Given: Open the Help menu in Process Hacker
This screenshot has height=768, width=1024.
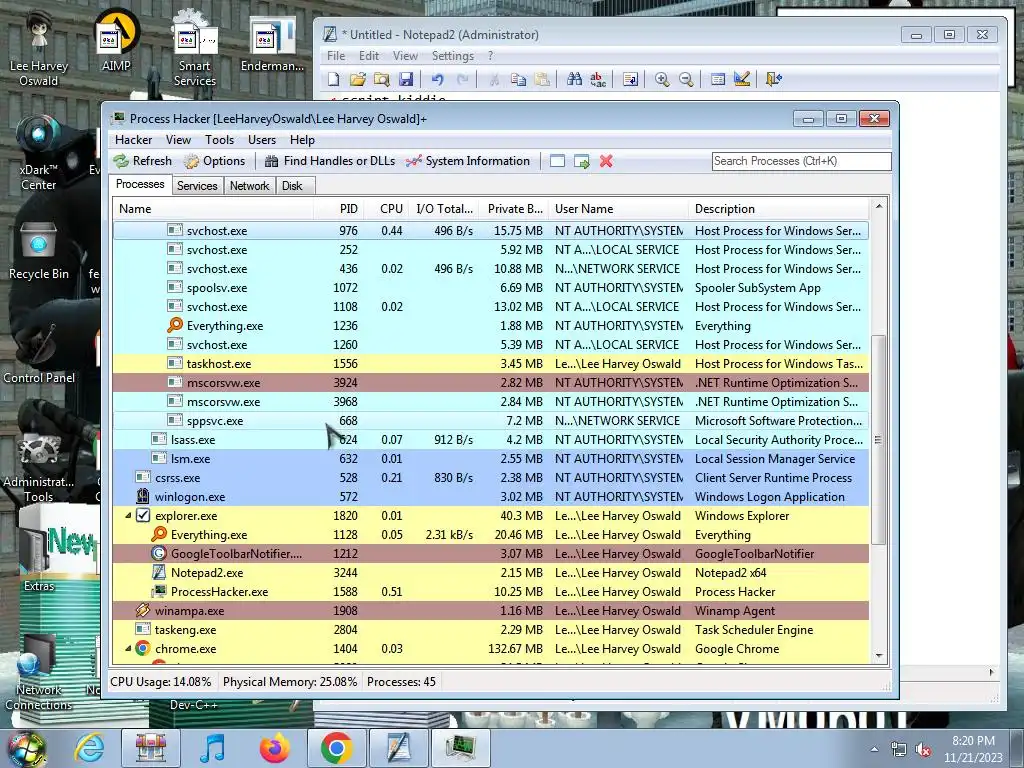Looking at the screenshot, I should 302,140.
